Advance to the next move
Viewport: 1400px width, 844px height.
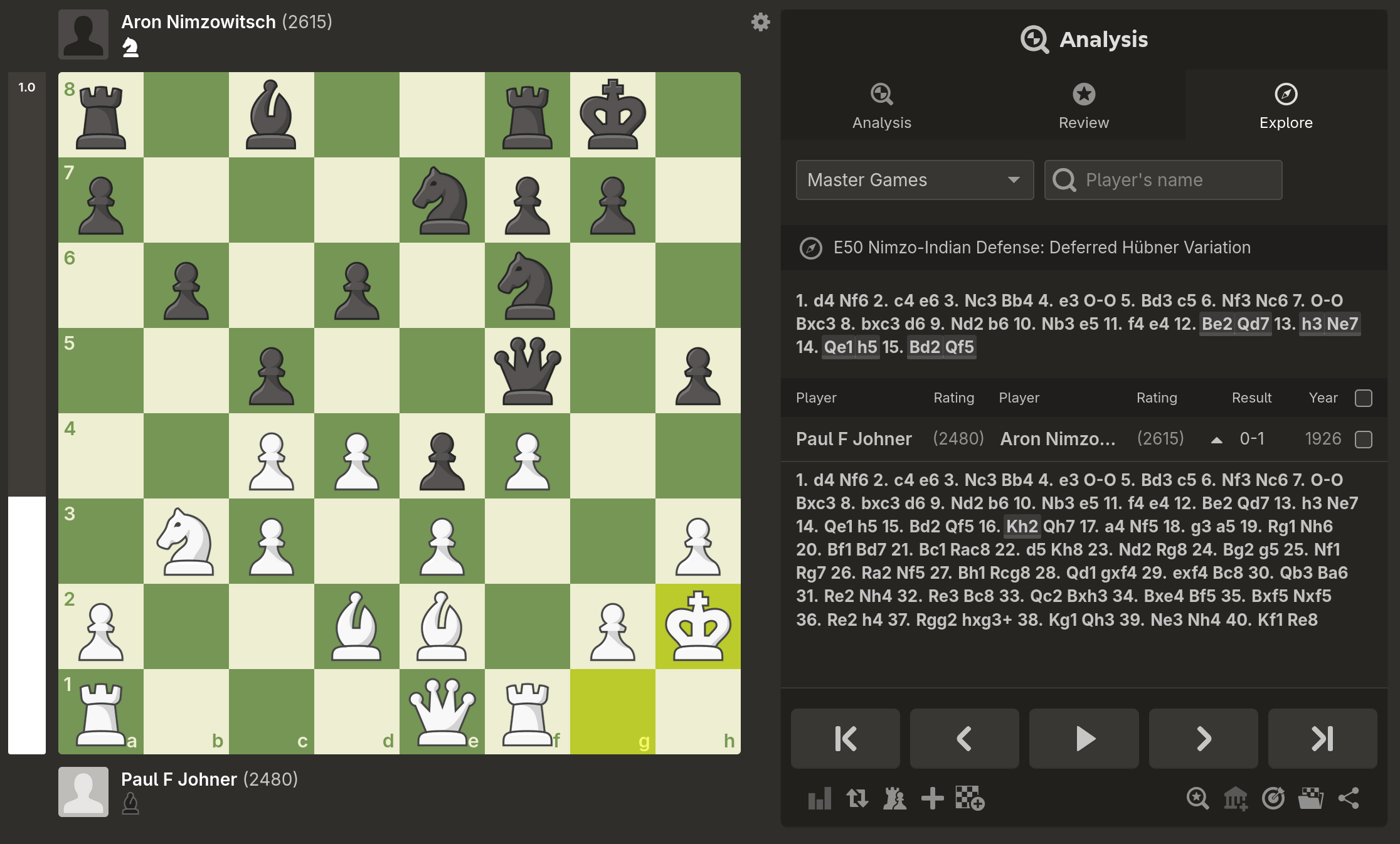1204,739
